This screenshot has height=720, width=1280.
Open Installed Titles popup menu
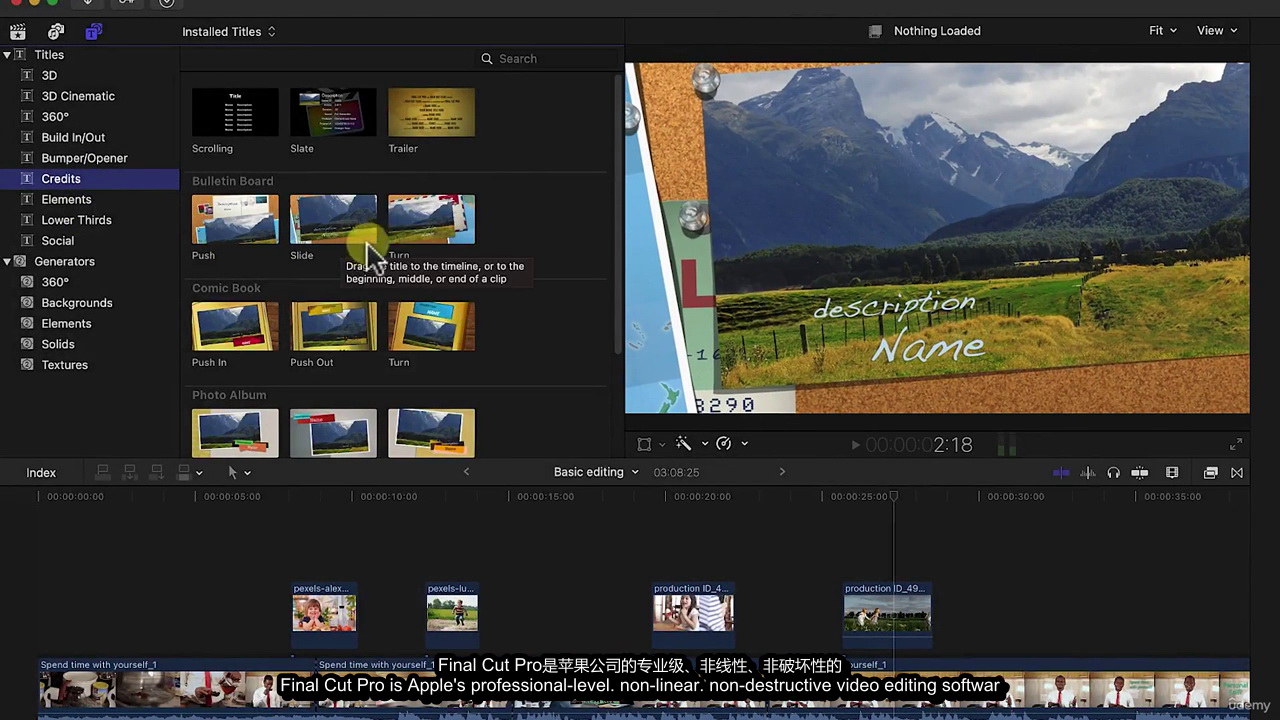tap(229, 32)
